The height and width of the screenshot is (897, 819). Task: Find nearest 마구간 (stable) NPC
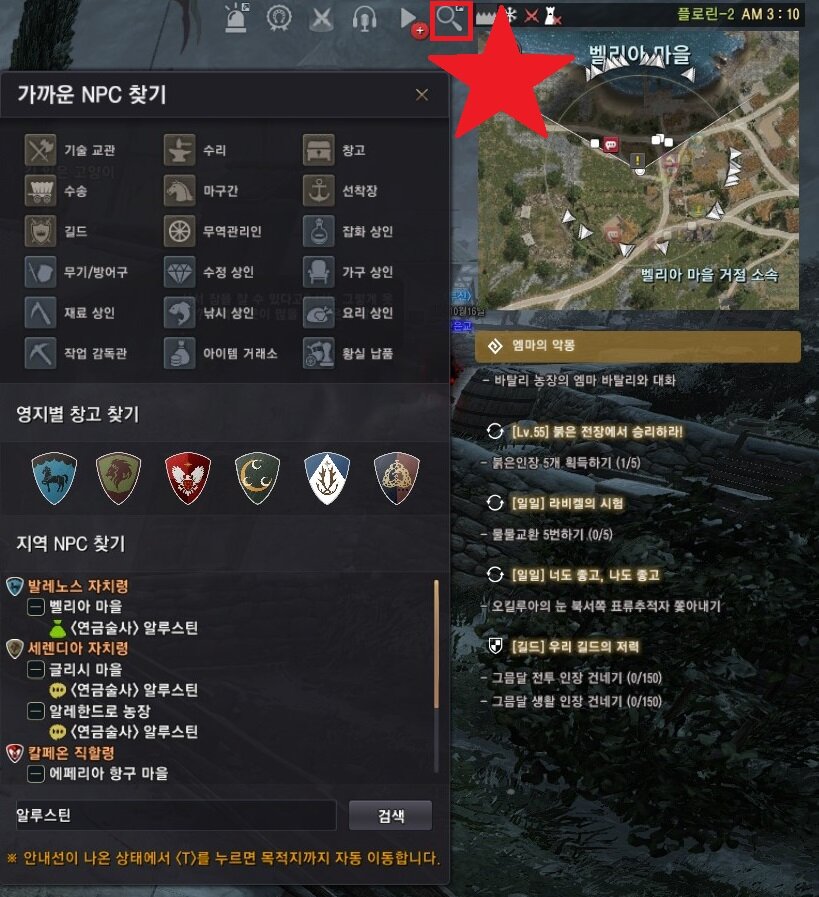(x=180, y=190)
